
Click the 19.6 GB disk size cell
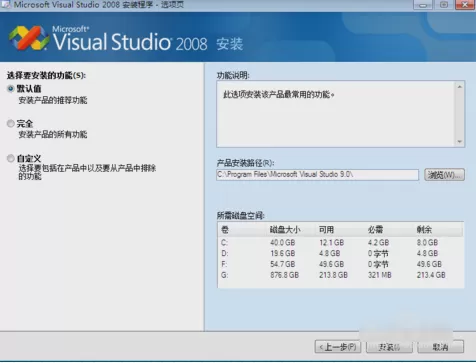tap(282, 254)
